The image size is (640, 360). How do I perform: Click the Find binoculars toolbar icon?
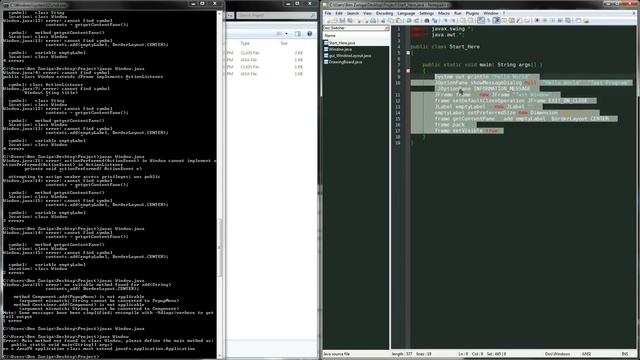coord(427,20)
